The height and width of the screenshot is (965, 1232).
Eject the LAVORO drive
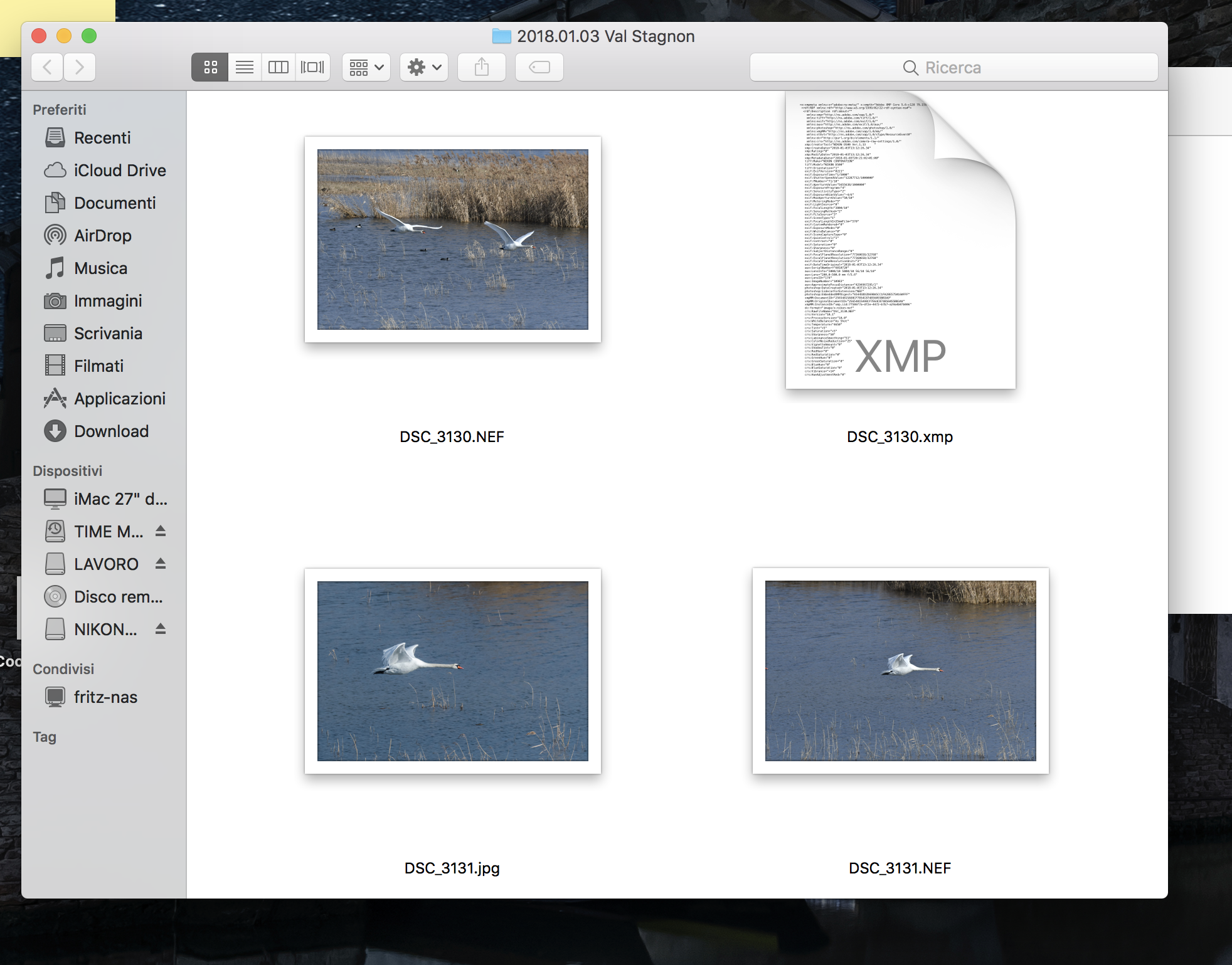pos(161,564)
